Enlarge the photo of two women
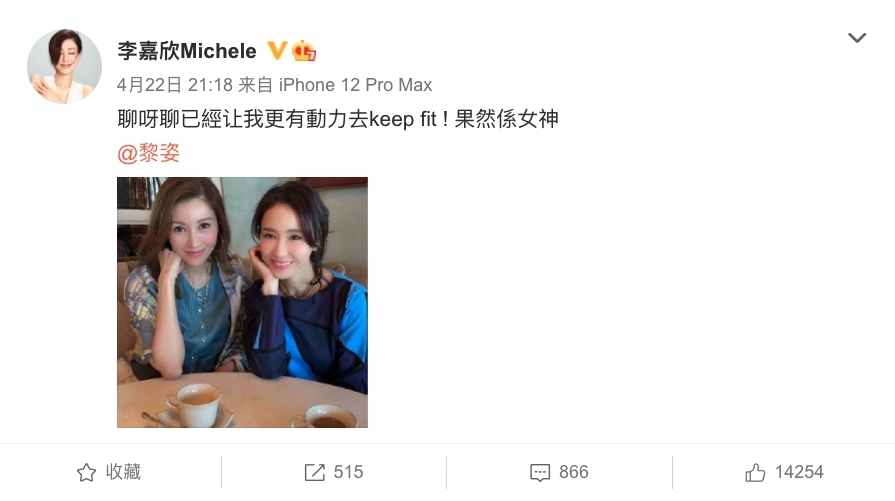The image size is (895, 501). point(243,302)
